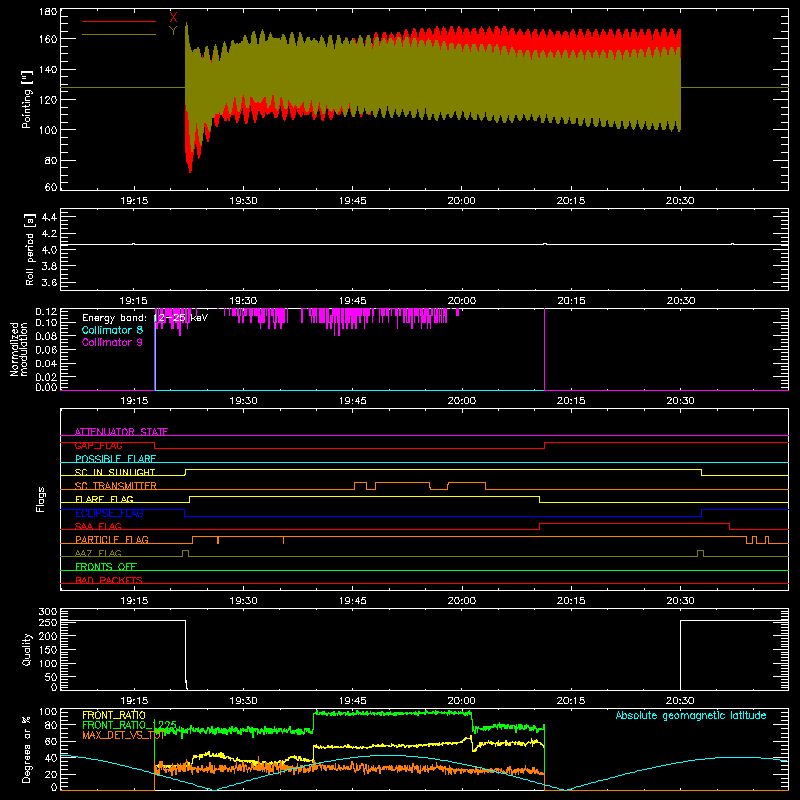Click the 3.6 tick on Roll period axis
Screen dimensions: 800x800
[49, 282]
